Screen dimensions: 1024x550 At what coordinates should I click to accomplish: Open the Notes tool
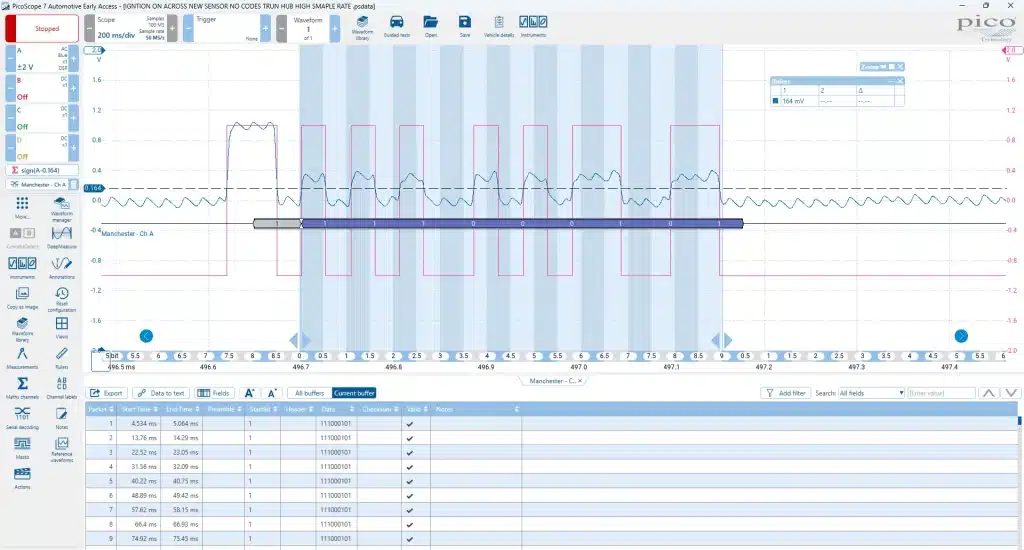click(61, 418)
